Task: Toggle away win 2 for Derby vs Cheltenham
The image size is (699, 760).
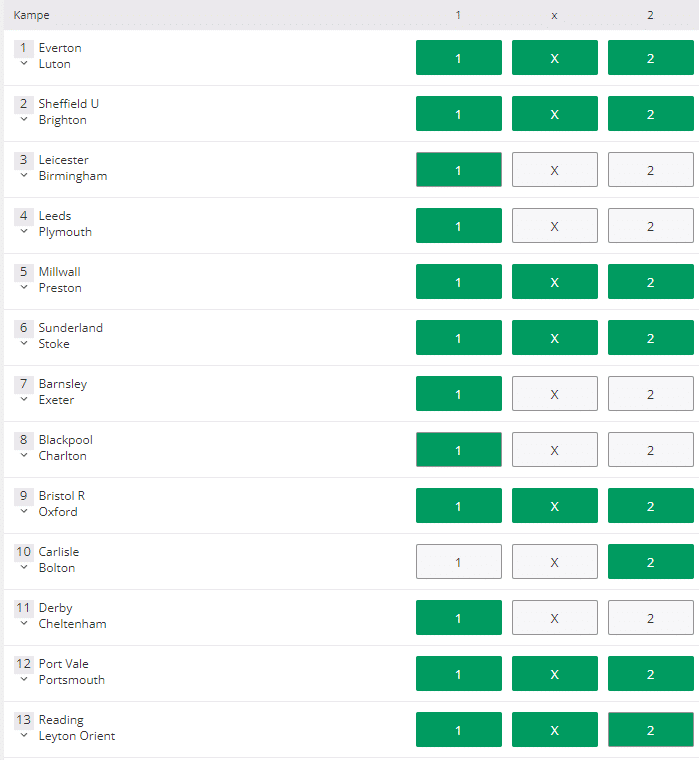Action: [651, 618]
